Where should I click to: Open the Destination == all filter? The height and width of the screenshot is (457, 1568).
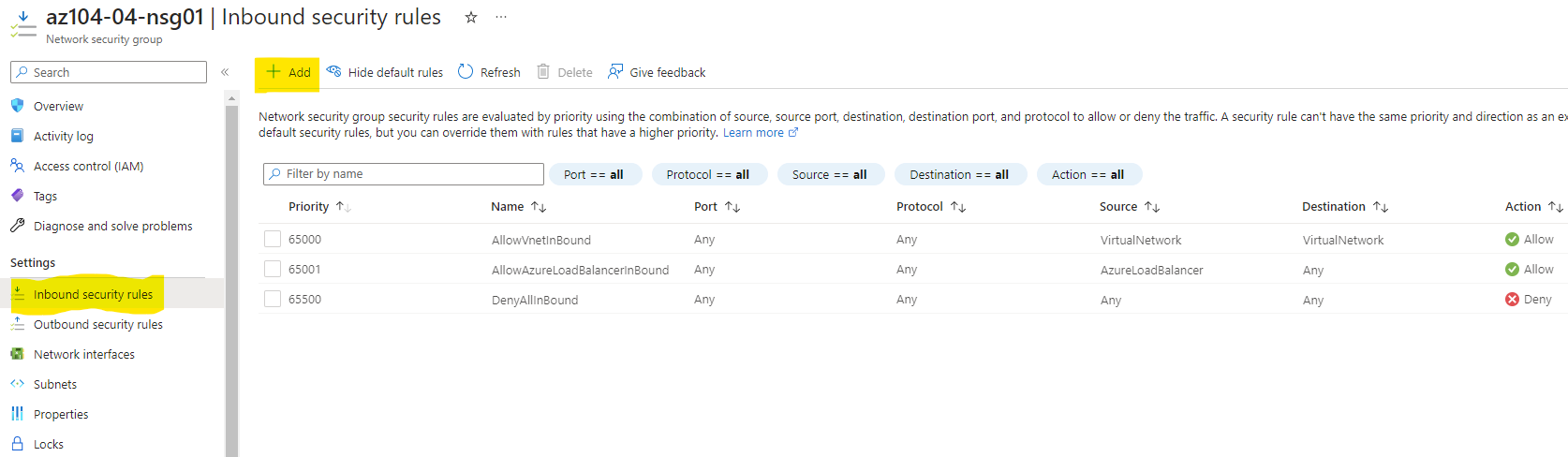point(959,174)
